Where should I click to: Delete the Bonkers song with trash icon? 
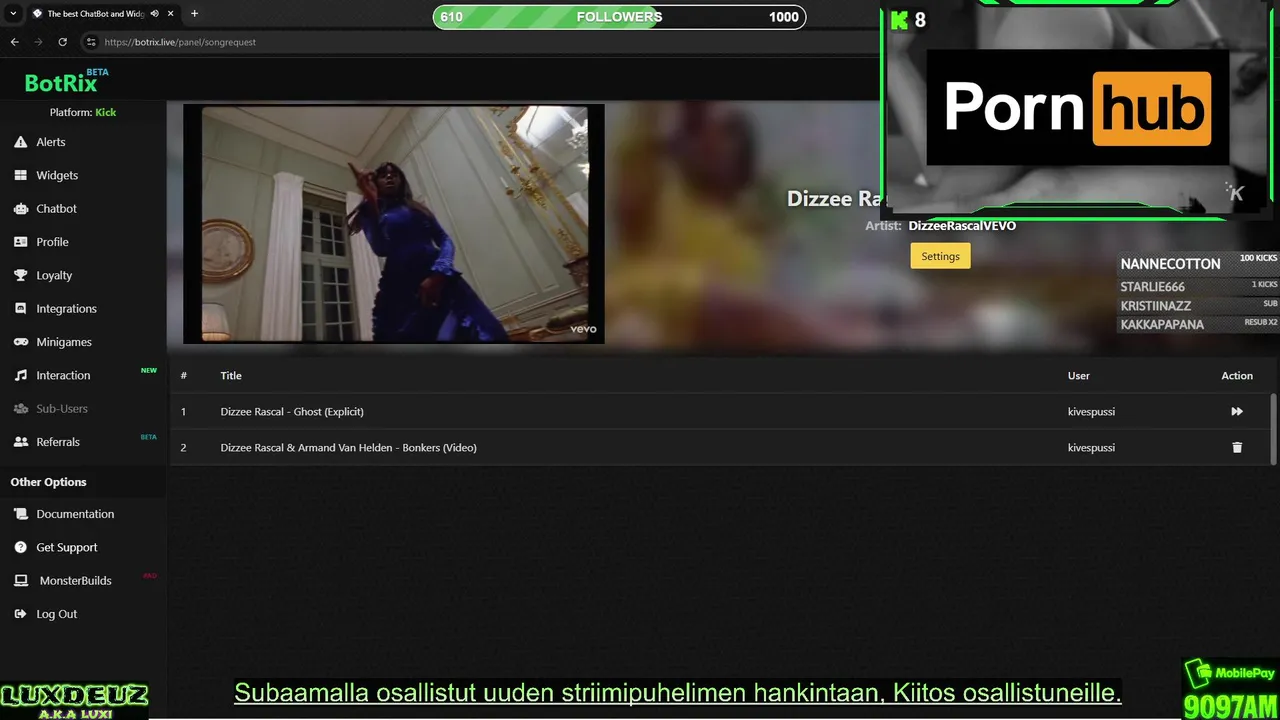pos(1237,448)
